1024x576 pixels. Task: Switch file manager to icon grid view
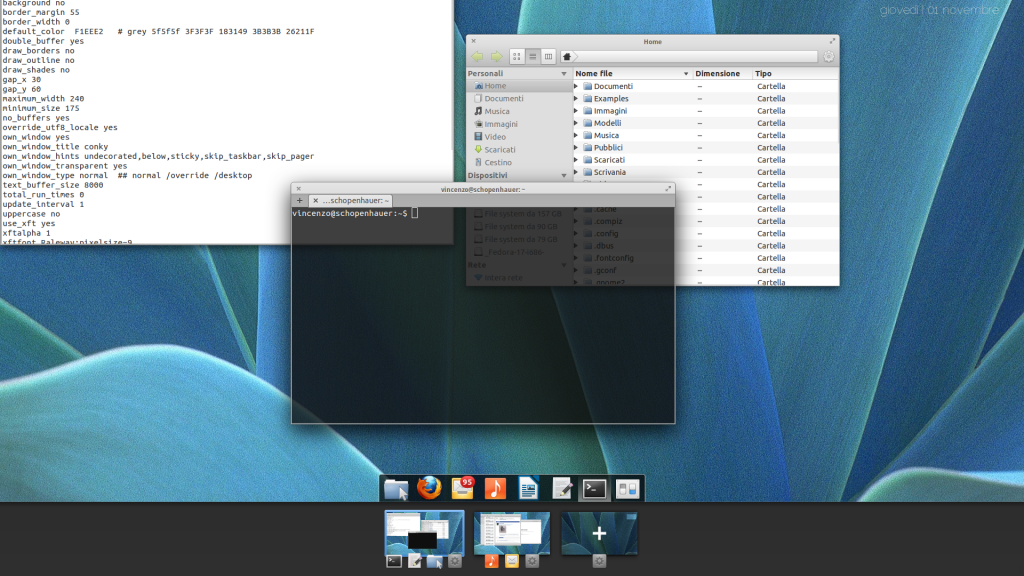(x=517, y=57)
